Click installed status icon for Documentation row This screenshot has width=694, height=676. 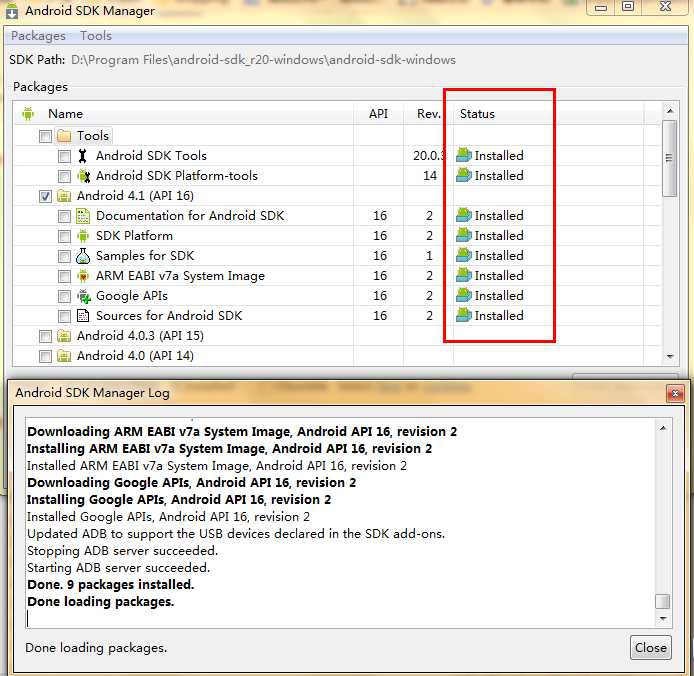coord(464,215)
